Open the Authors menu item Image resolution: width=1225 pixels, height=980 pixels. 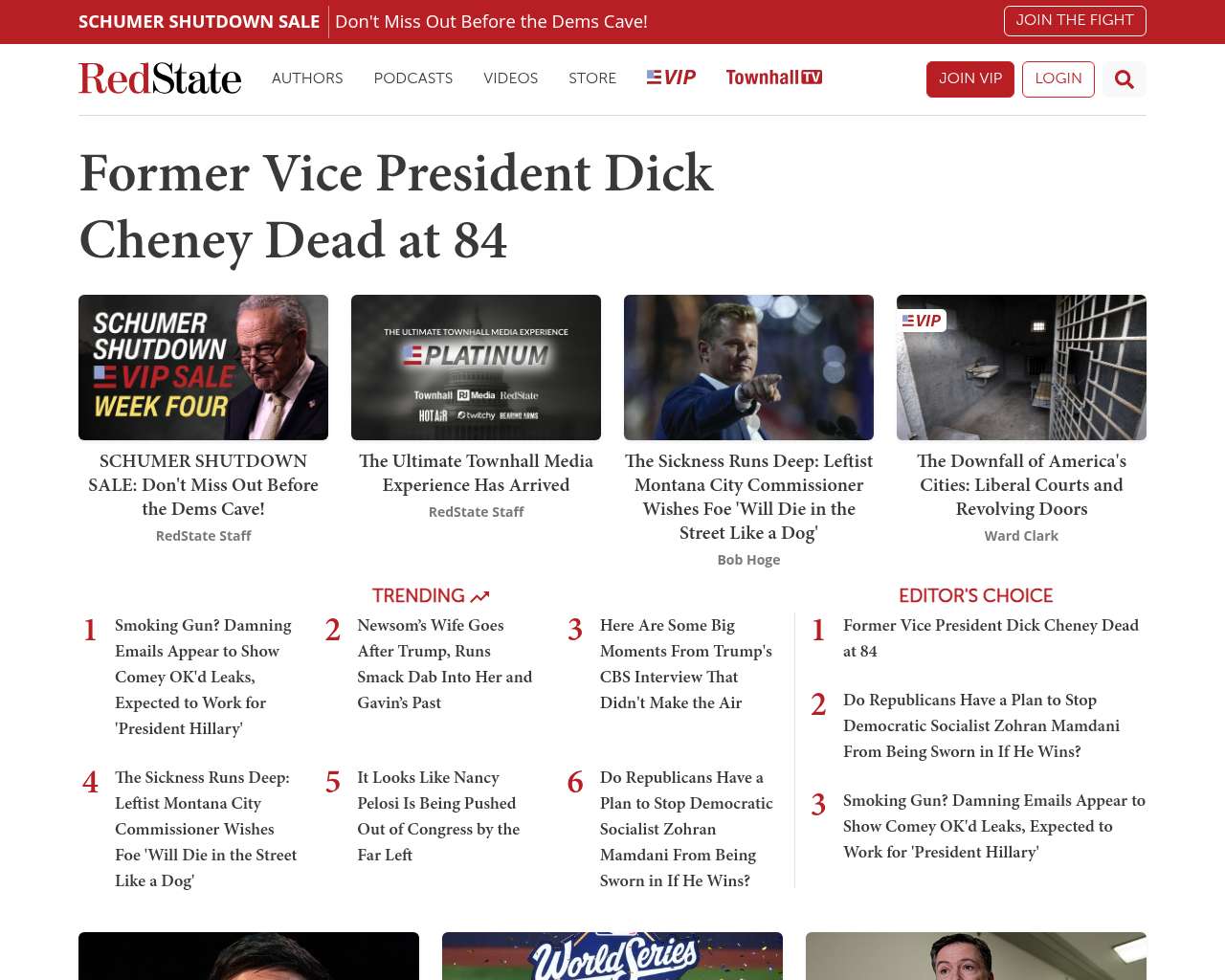[307, 78]
